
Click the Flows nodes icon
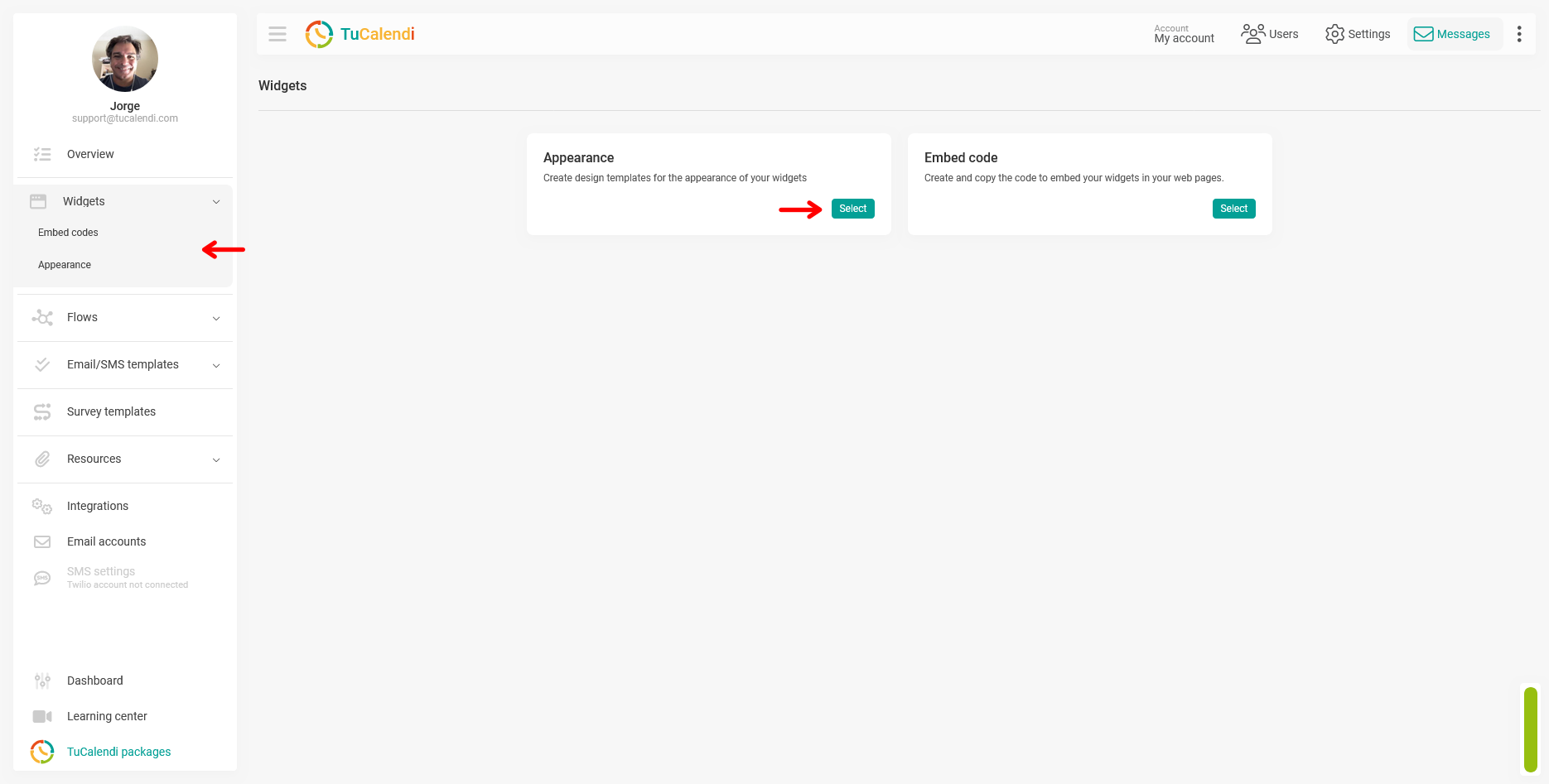coord(42,317)
